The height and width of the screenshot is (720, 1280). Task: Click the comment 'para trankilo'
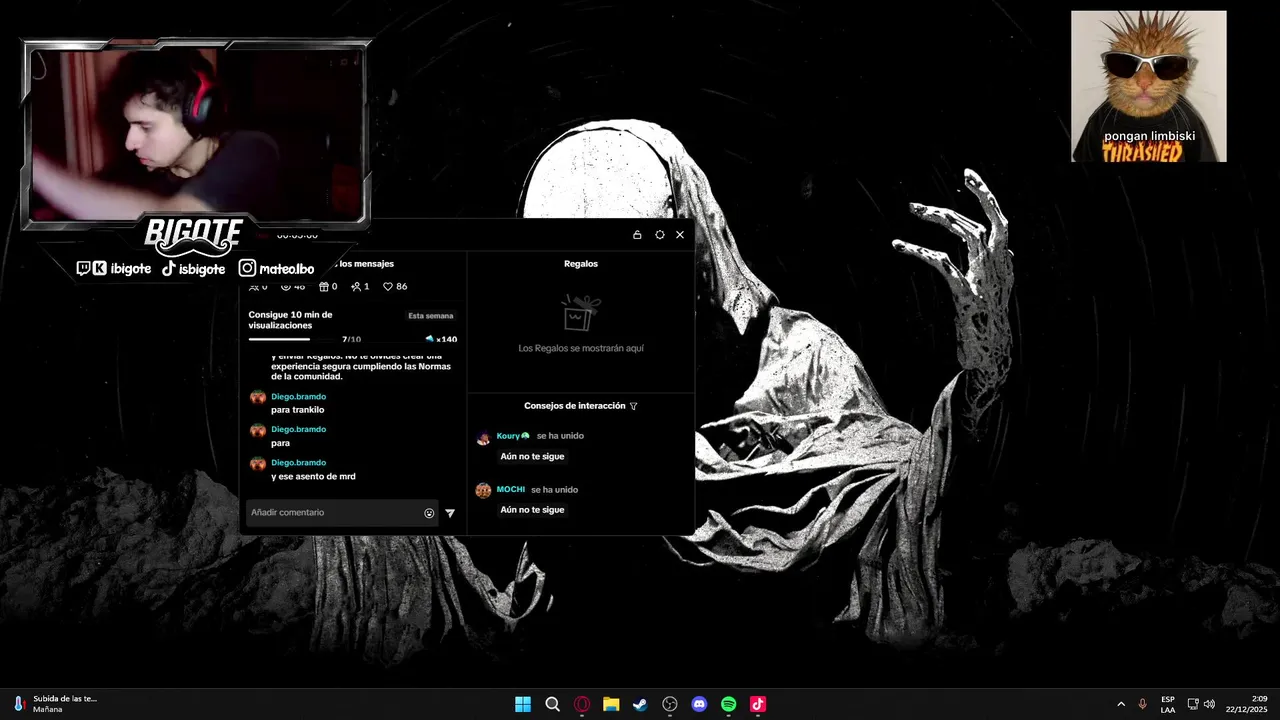click(x=297, y=410)
